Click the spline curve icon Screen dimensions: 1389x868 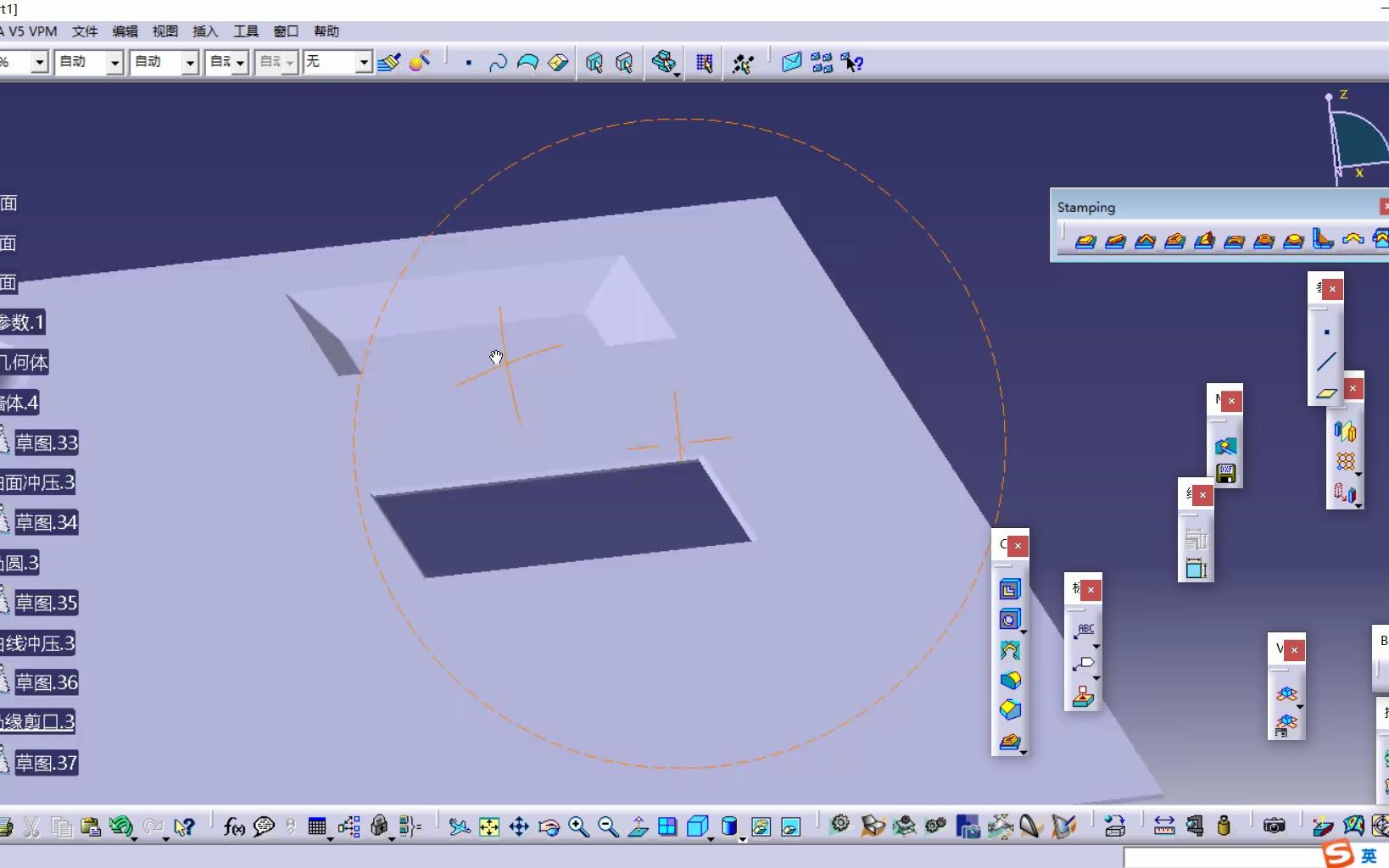click(x=498, y=63)
